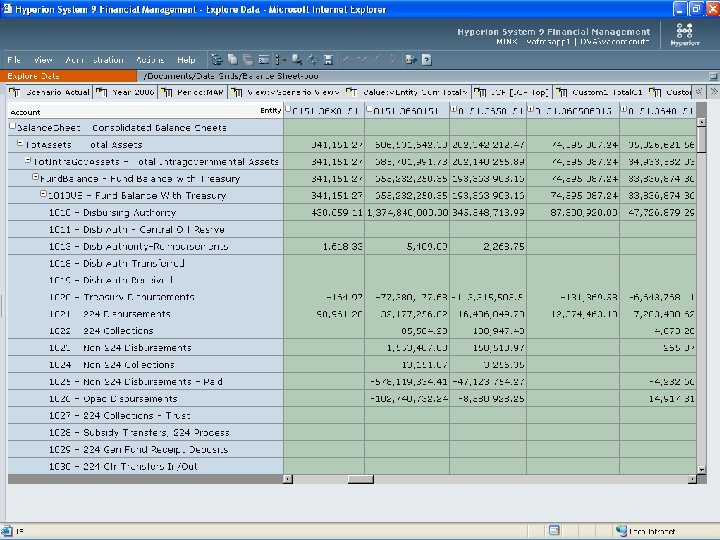Image resolution: width=720 pixels, height=540 pixels.
Task: Click the Scenario dimension icon in POV bar
Action: (x=15, y=92)
